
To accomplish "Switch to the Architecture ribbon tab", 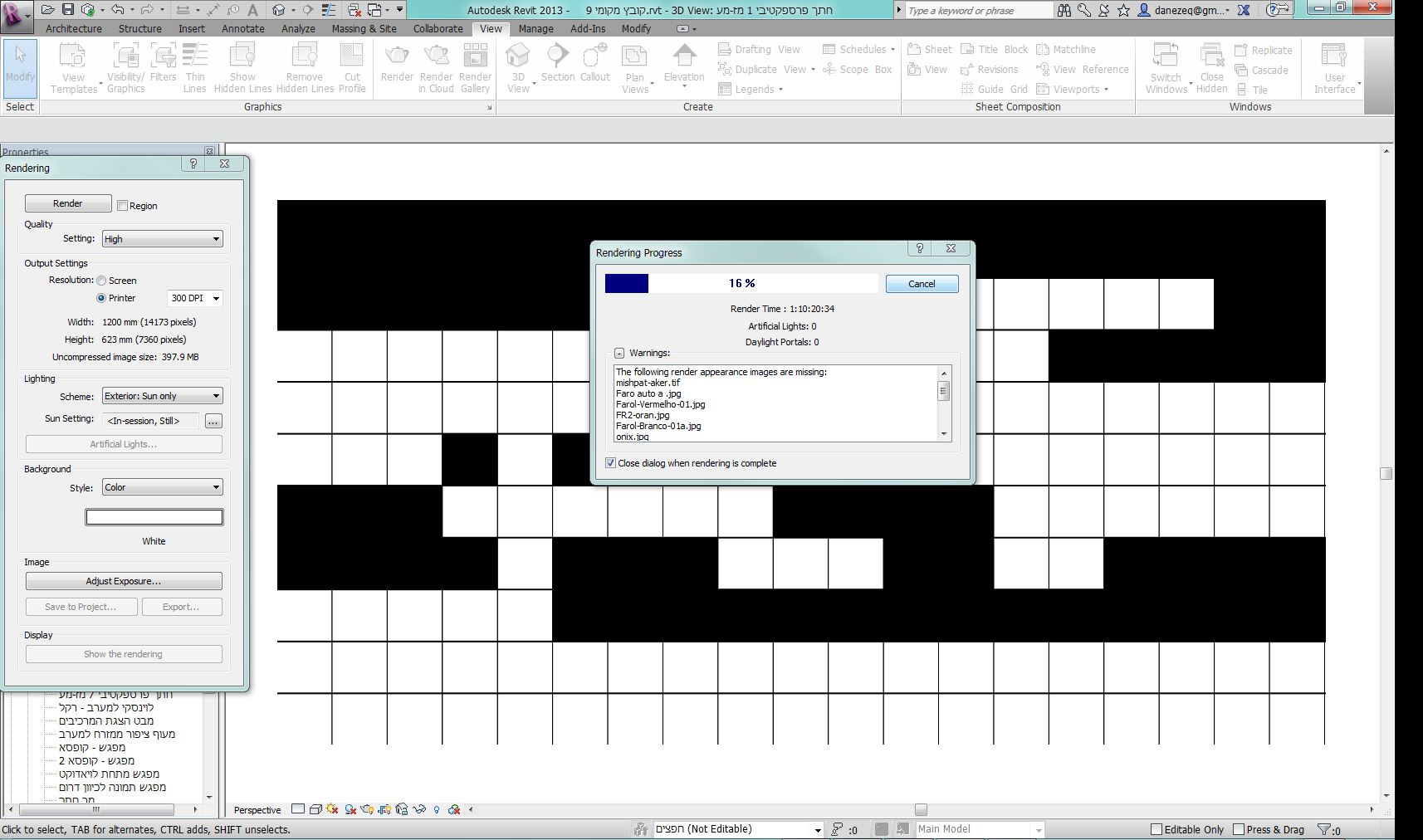I will [74, 28].
